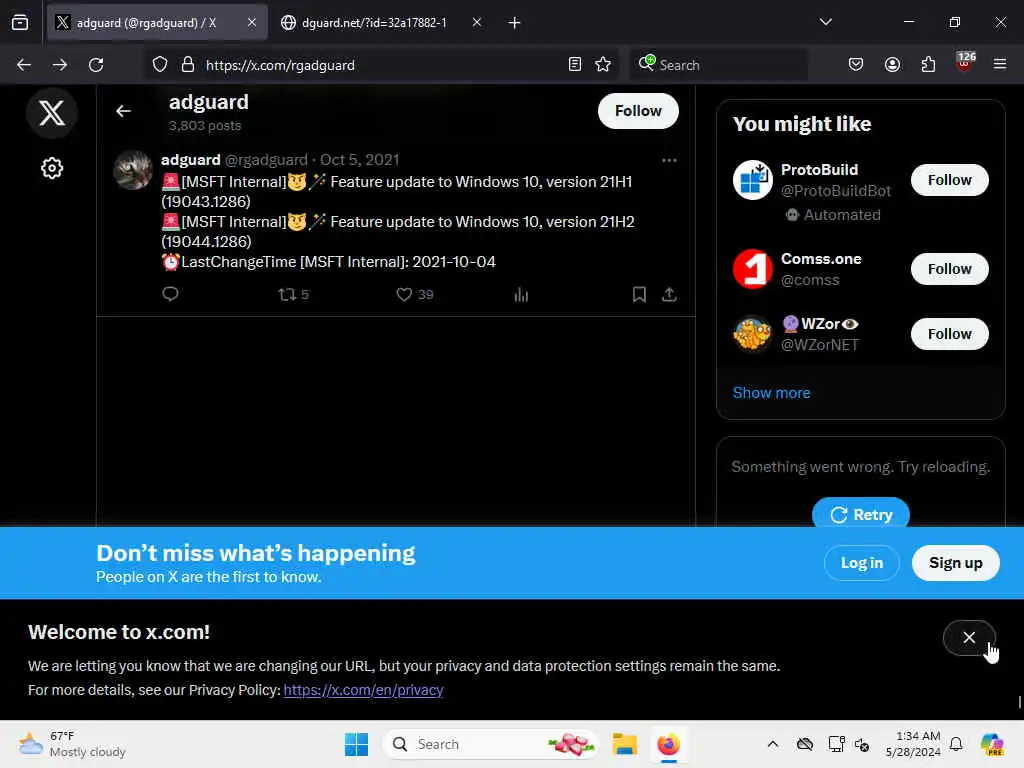Screen dimensions: 1024x768
Task: Show site security lock info
Action: (x=188, y=65)
